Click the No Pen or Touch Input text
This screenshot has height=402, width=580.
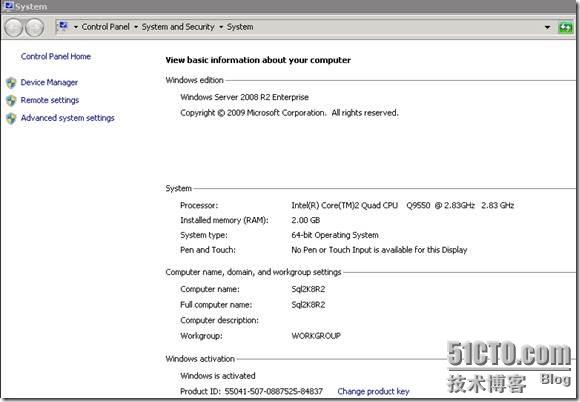[379, 250]
